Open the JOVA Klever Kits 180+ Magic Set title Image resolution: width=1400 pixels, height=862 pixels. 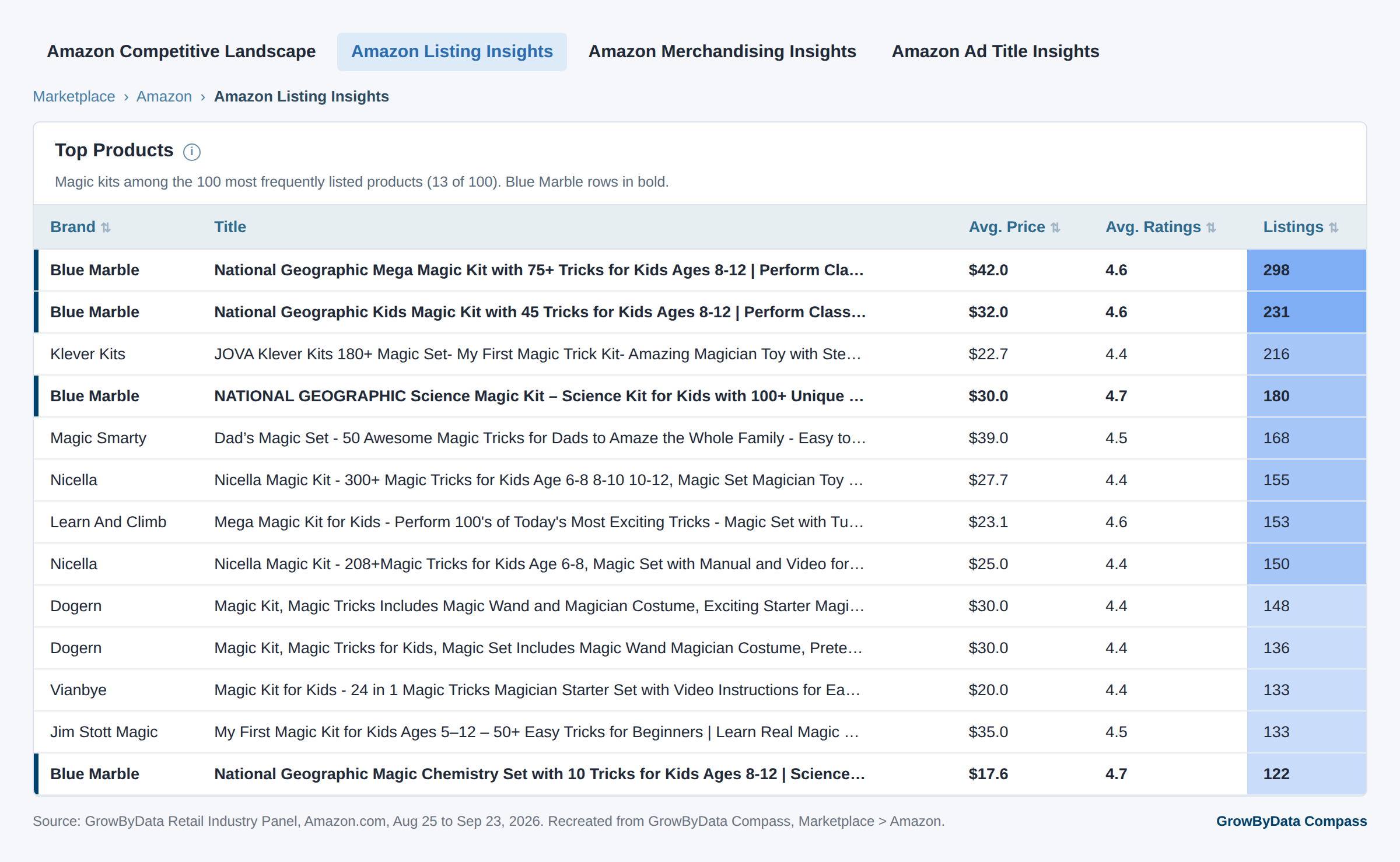point(538,354)
